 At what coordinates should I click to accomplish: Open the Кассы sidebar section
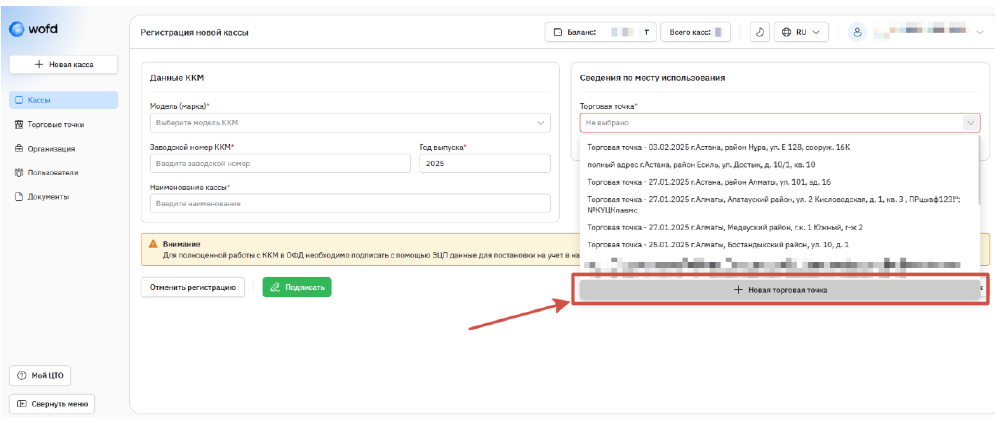64,100
